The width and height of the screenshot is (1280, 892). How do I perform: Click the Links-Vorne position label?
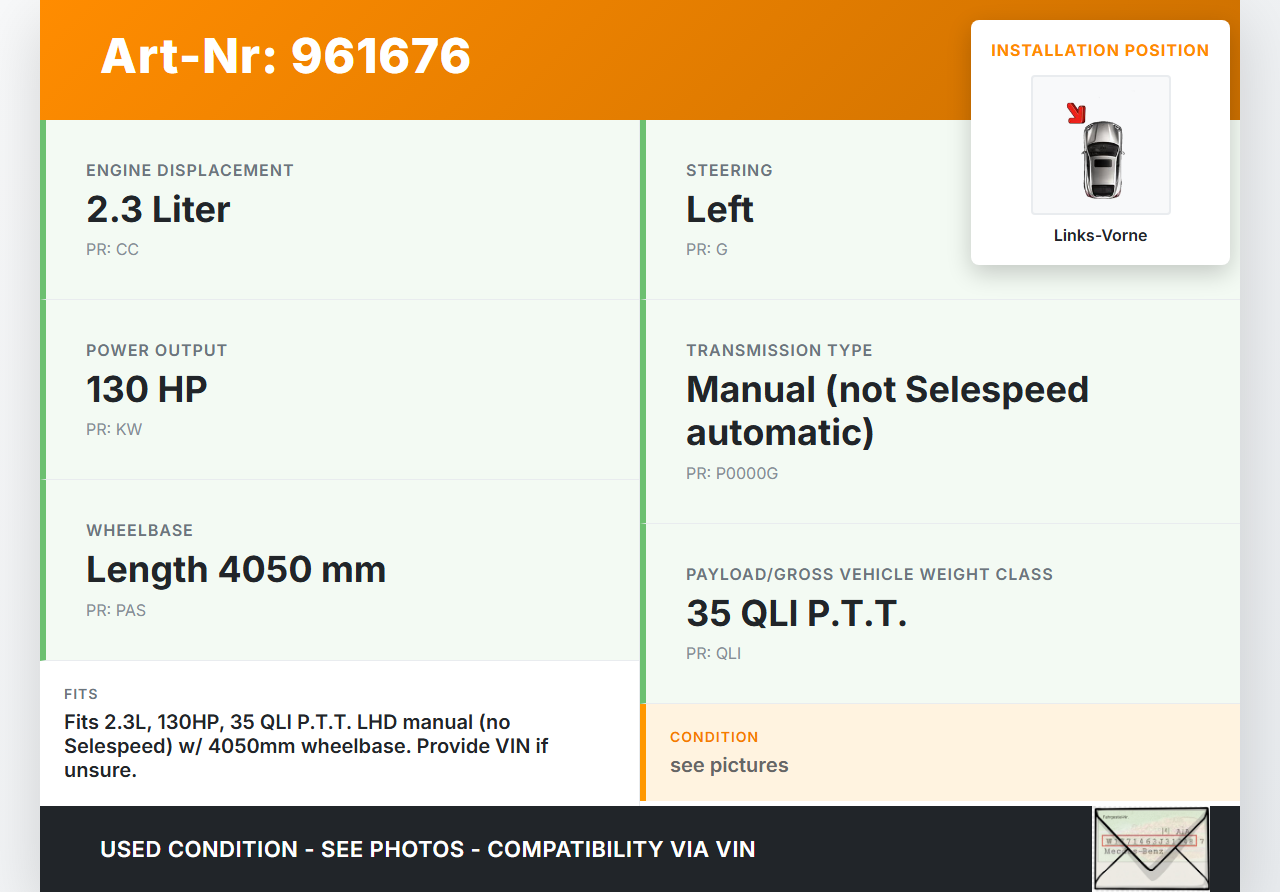(x=1100, y=236)
